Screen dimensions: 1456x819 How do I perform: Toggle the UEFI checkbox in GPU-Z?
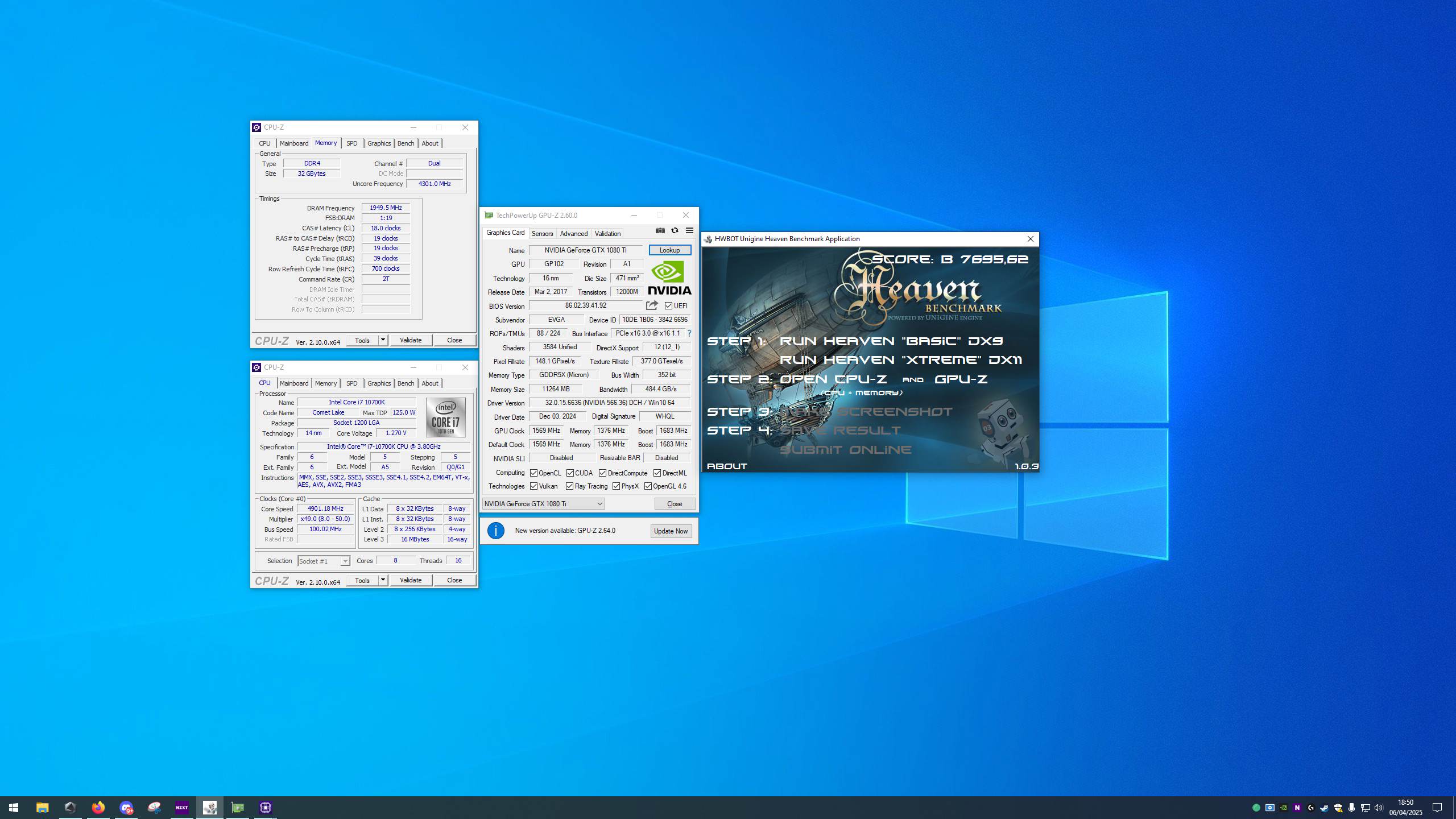669,306
